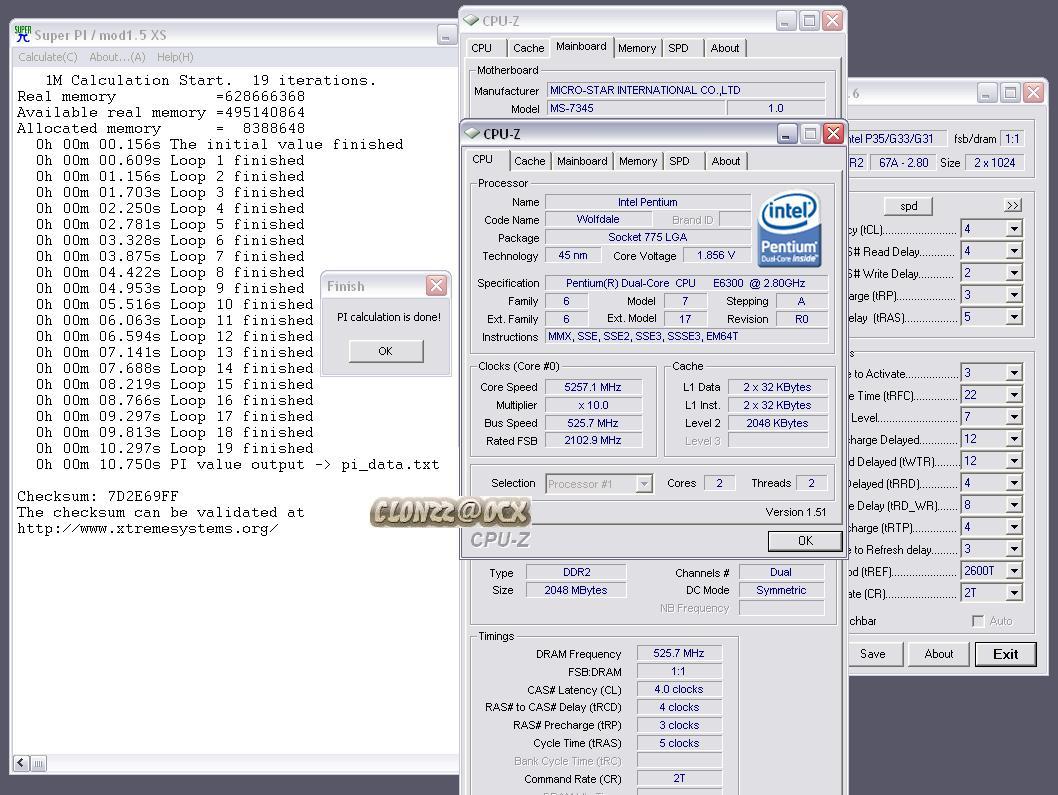Open the tWTR dropdown with value 12

point(1014,461)
